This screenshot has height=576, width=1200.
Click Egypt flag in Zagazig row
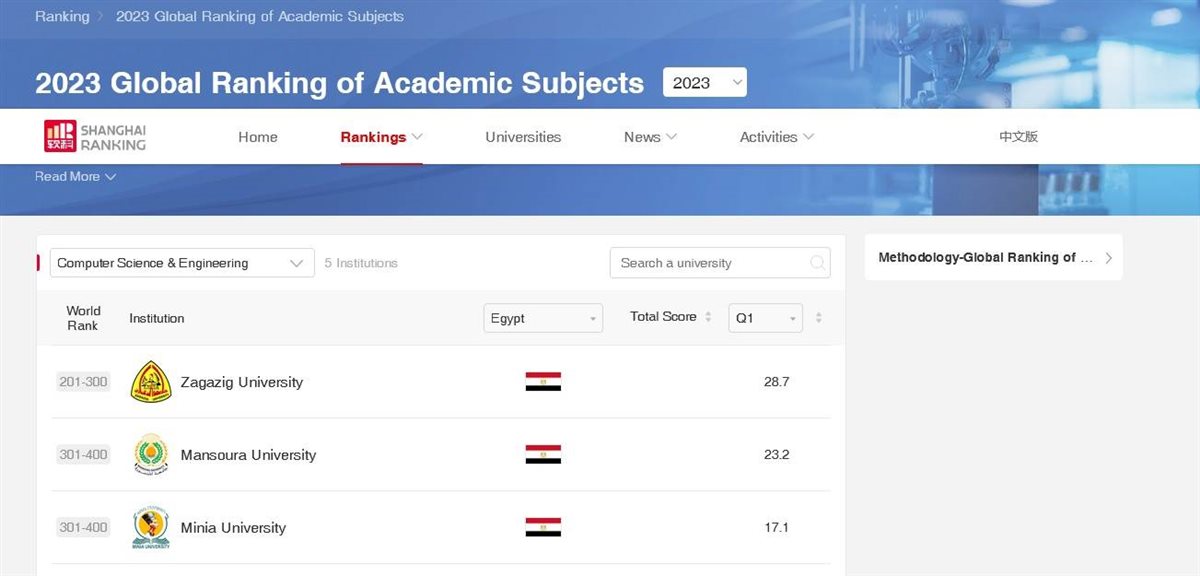(543, 382)
